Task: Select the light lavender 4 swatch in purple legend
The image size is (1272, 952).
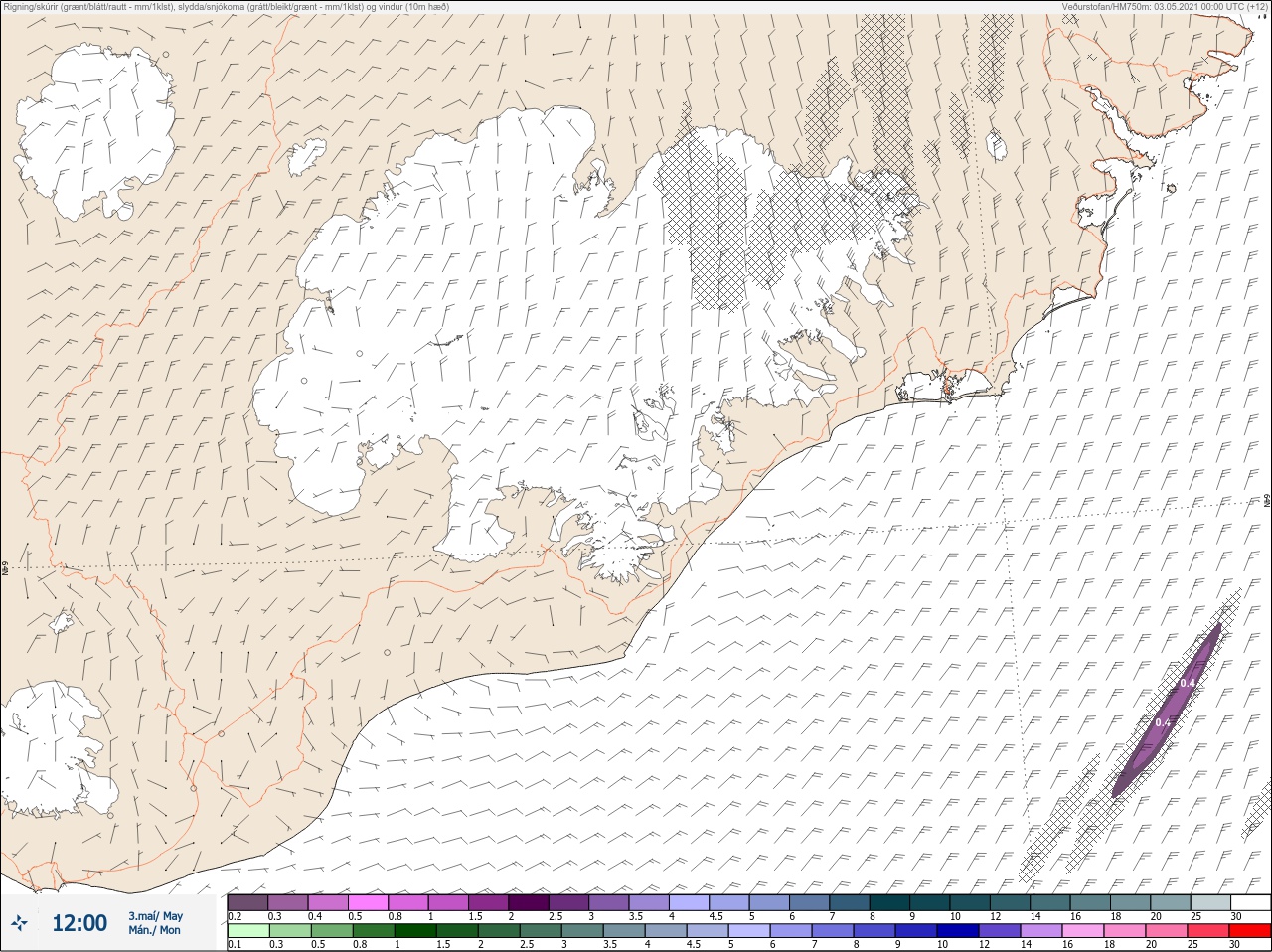Action: [x=689, y=902]
